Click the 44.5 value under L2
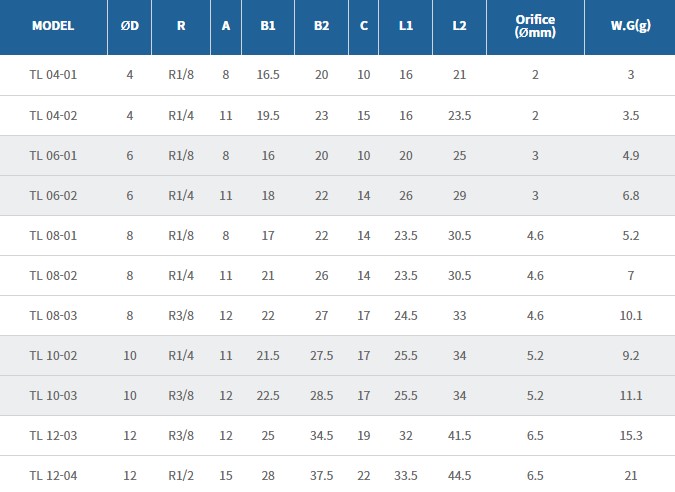 click(459, 475)
